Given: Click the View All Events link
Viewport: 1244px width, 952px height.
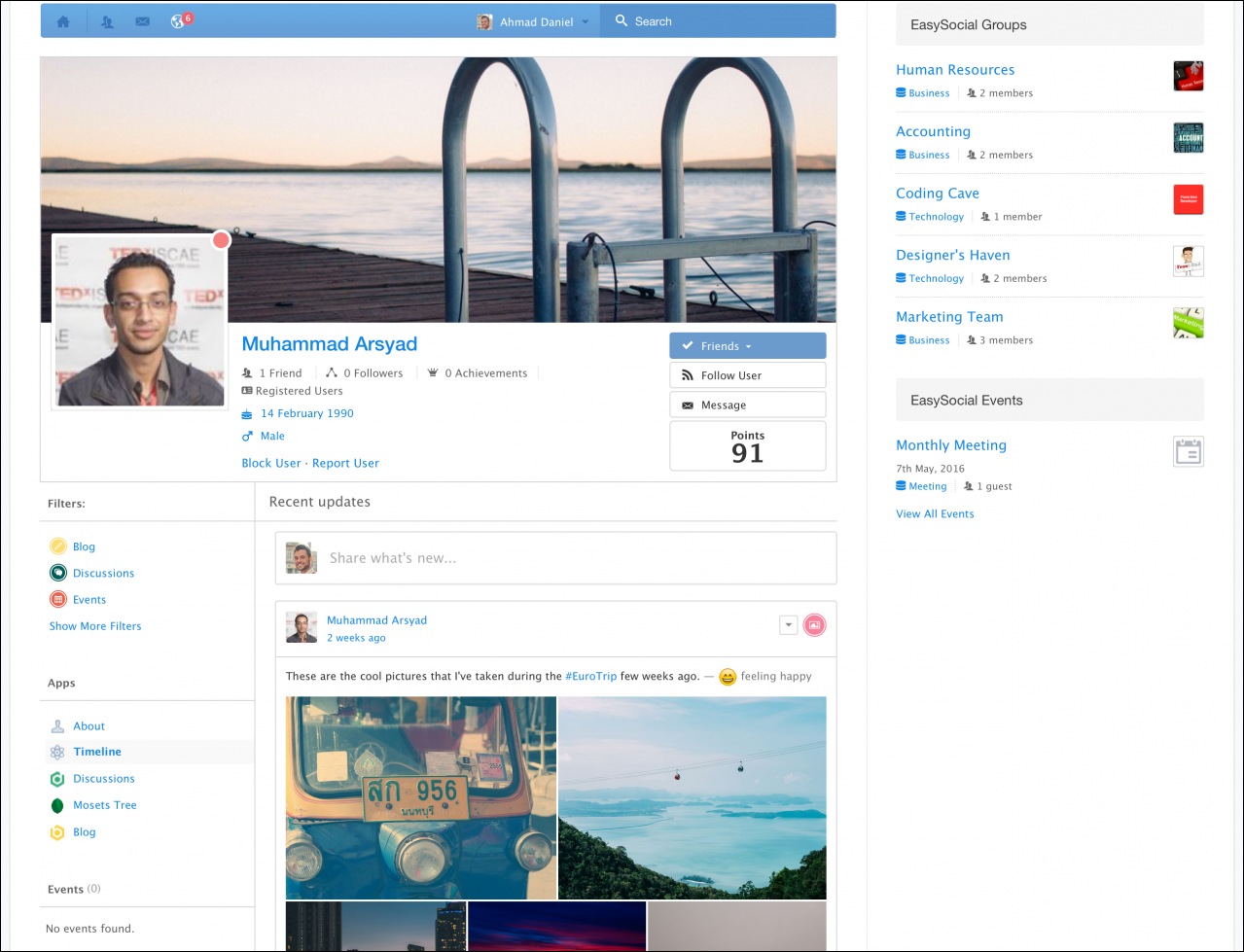Looking at the screenshot, I should 935,514.
